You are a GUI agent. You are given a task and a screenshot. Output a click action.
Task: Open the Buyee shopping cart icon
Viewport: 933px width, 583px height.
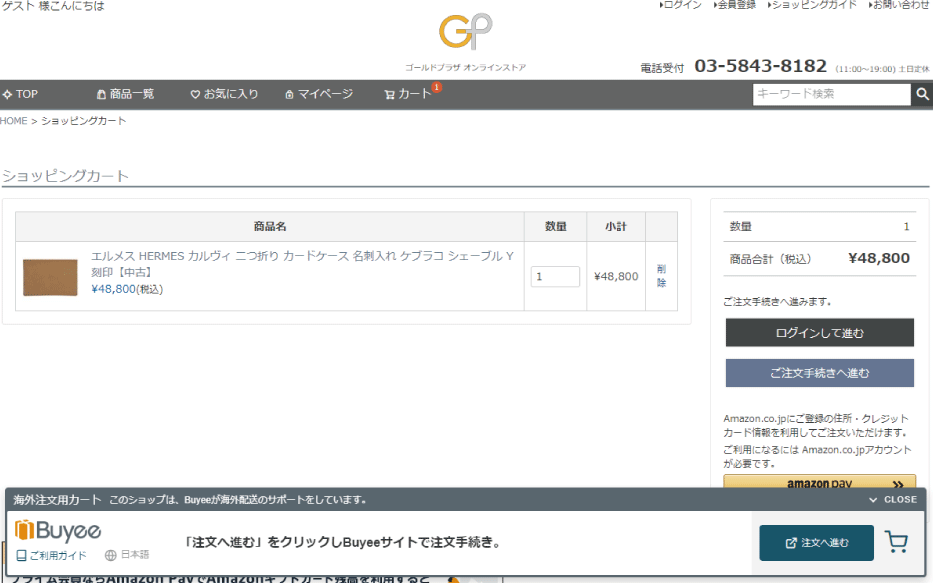[896, 543]
